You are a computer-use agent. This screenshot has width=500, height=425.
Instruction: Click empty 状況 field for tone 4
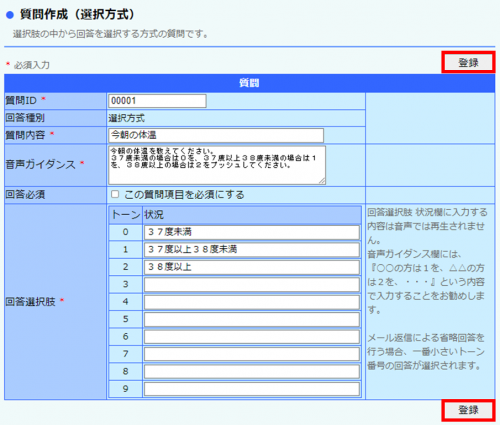point(252,302)
